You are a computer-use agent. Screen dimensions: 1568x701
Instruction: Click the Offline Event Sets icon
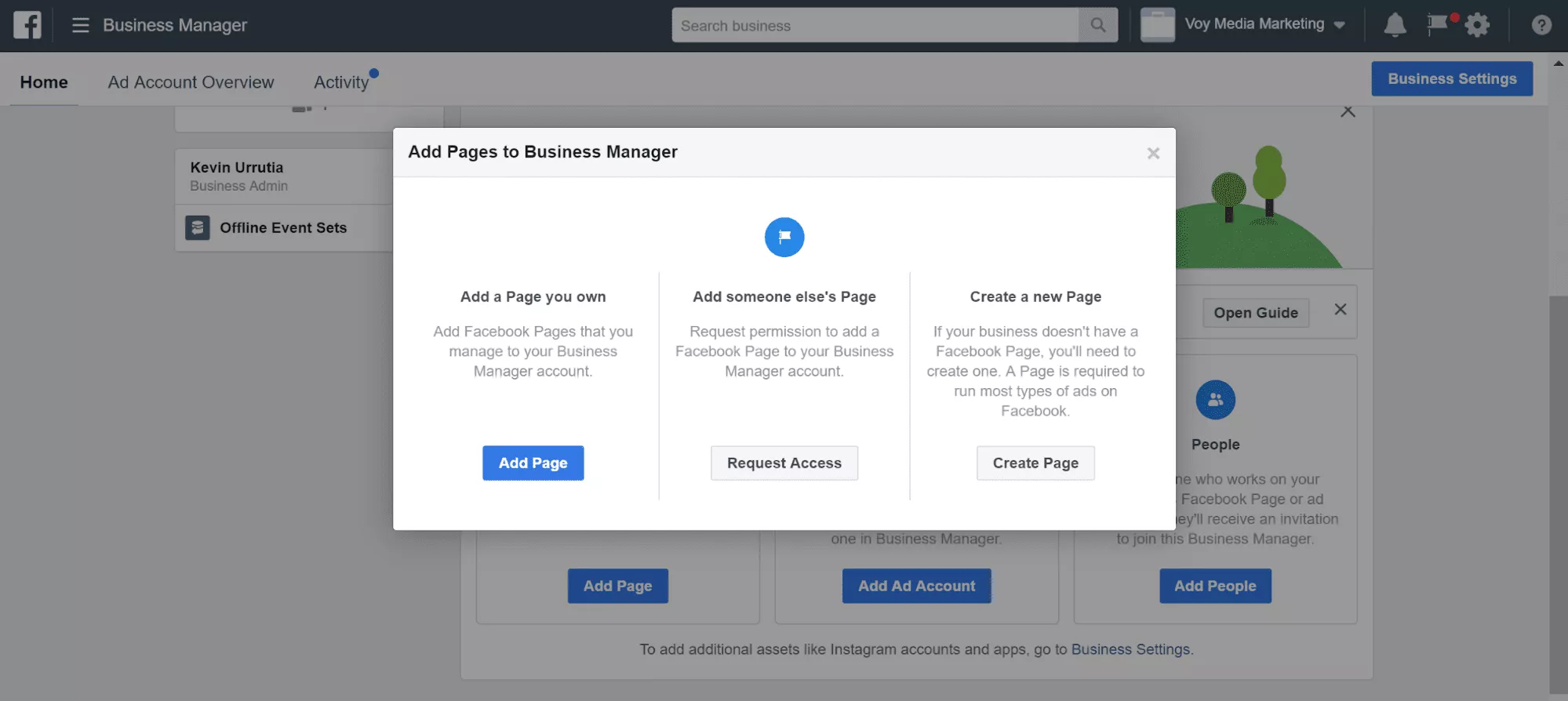click(197, 227)
